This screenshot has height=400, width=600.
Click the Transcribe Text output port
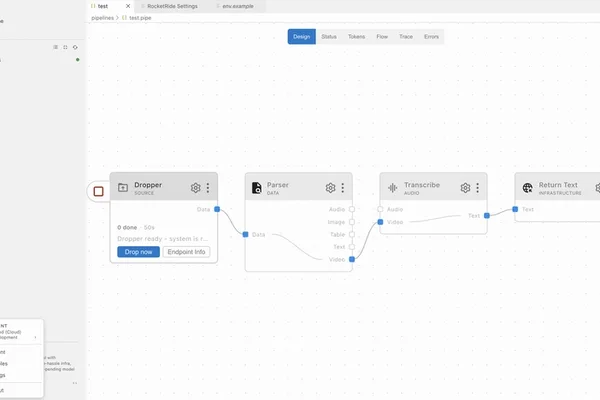pyautogui.click(x=487, y=216)
